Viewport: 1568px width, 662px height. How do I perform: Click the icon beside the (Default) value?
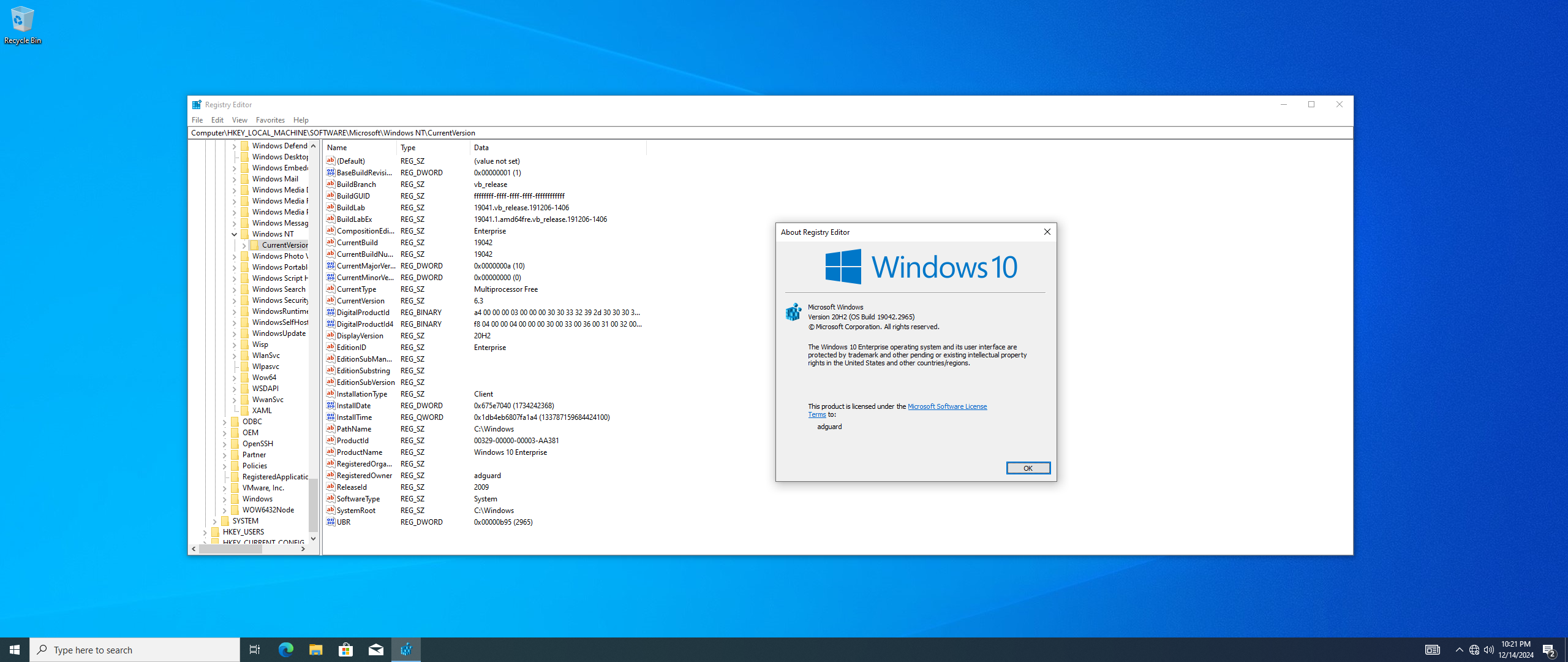(x=331, y=161)
